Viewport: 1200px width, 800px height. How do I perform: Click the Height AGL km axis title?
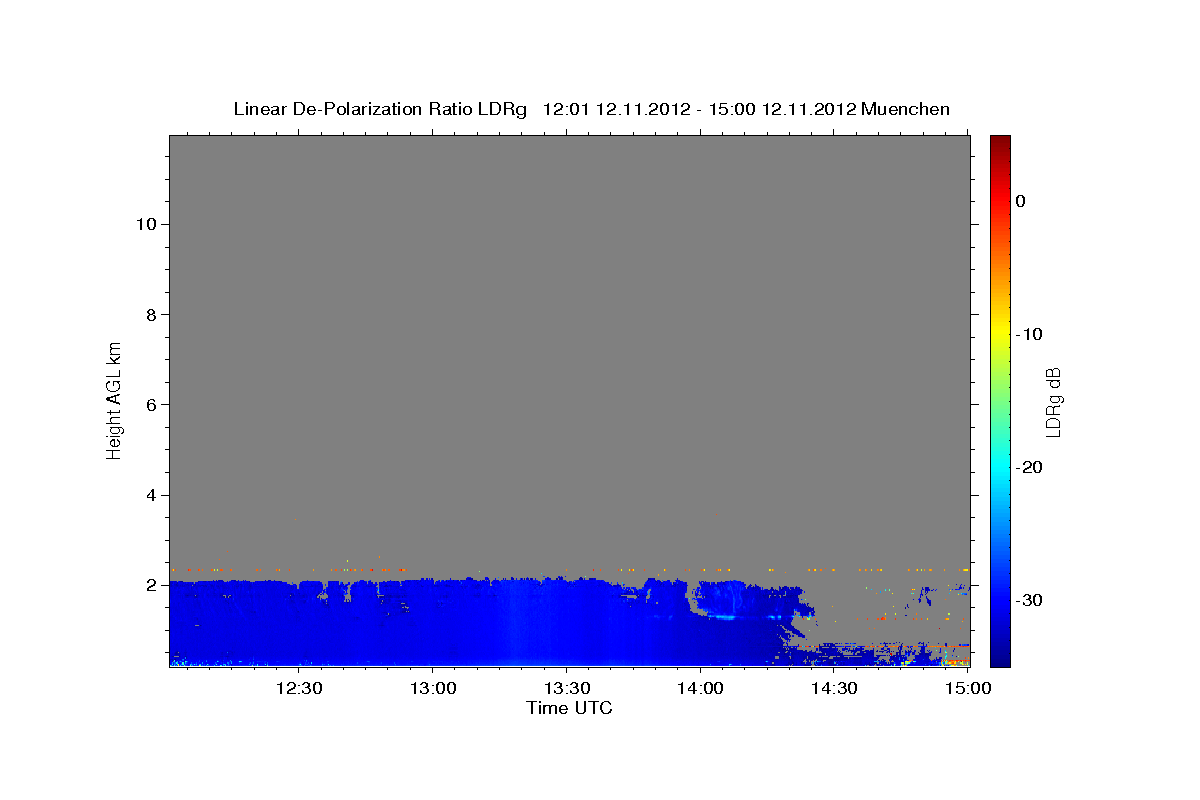coord(114,398)
